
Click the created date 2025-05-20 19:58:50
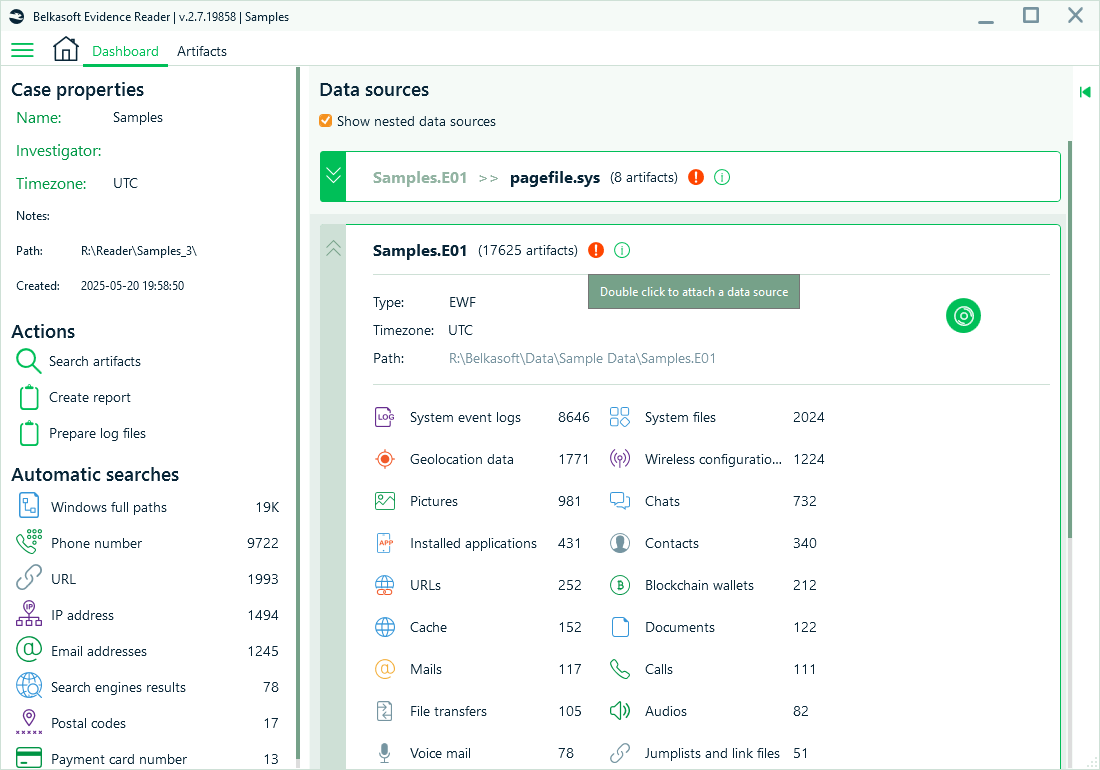[133, 286]
